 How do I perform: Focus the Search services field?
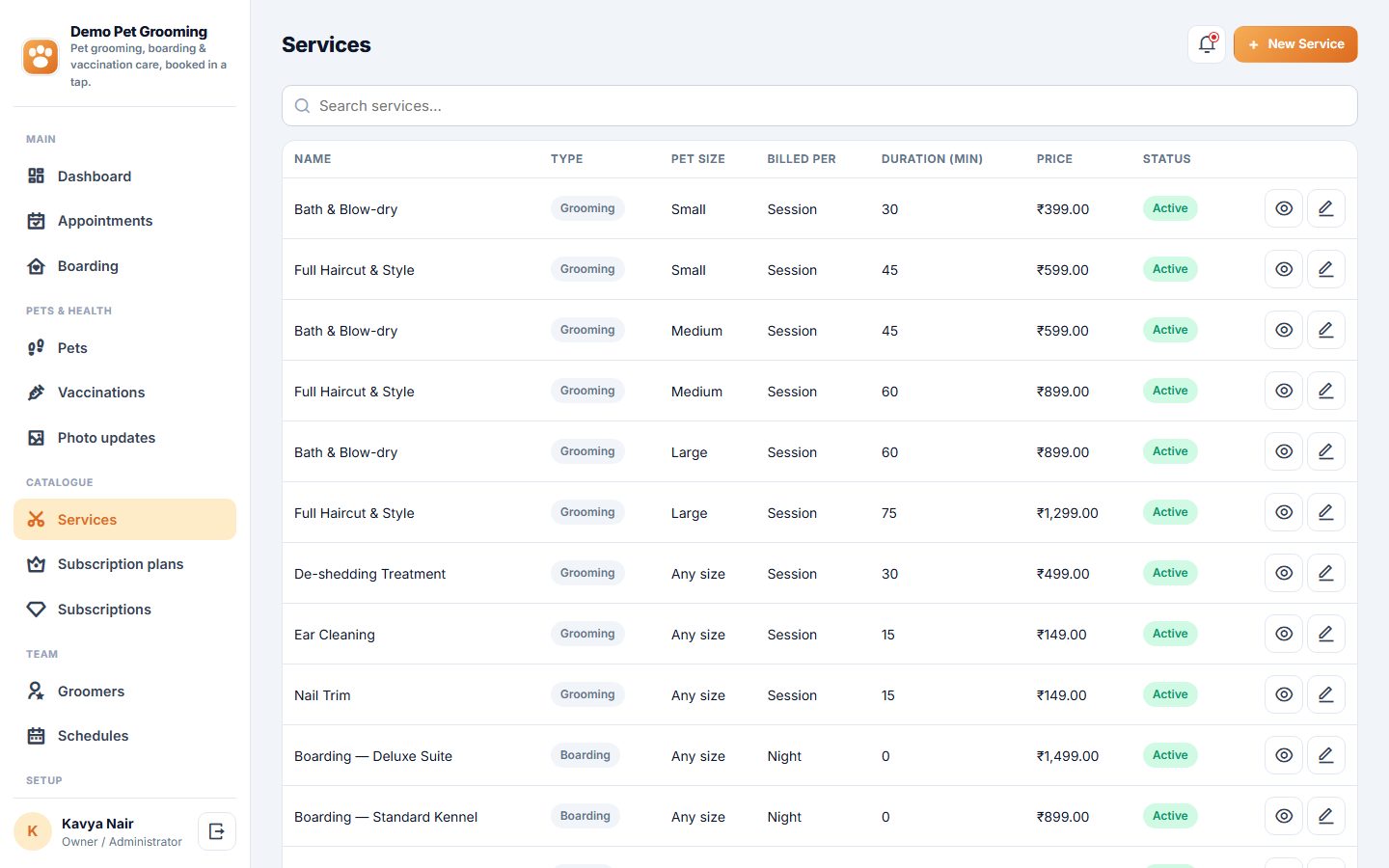(820, 106)
